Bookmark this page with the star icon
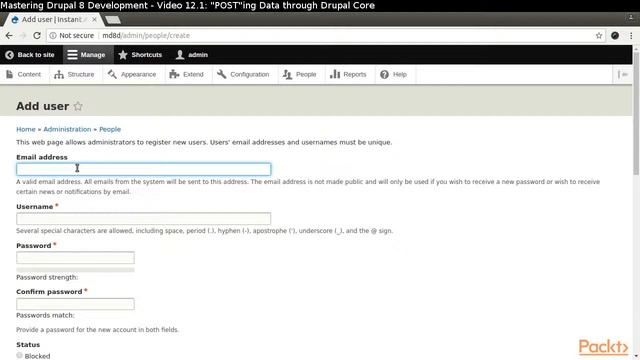Viewport: 640px width, 360px height. click(x=599, y=36)
